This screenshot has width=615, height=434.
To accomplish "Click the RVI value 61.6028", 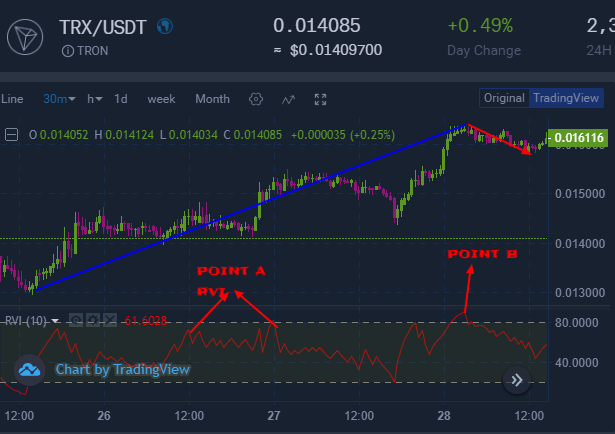I will pos(146,321).
